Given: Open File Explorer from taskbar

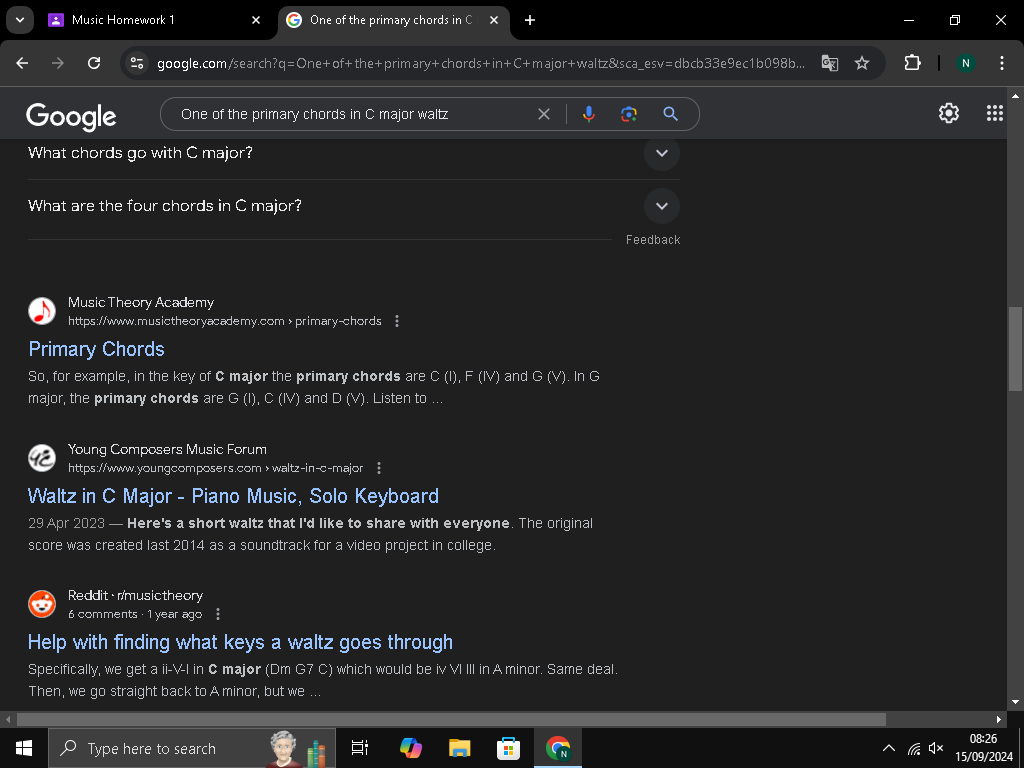Looking at the screenshot, I should tap(460, 748).
